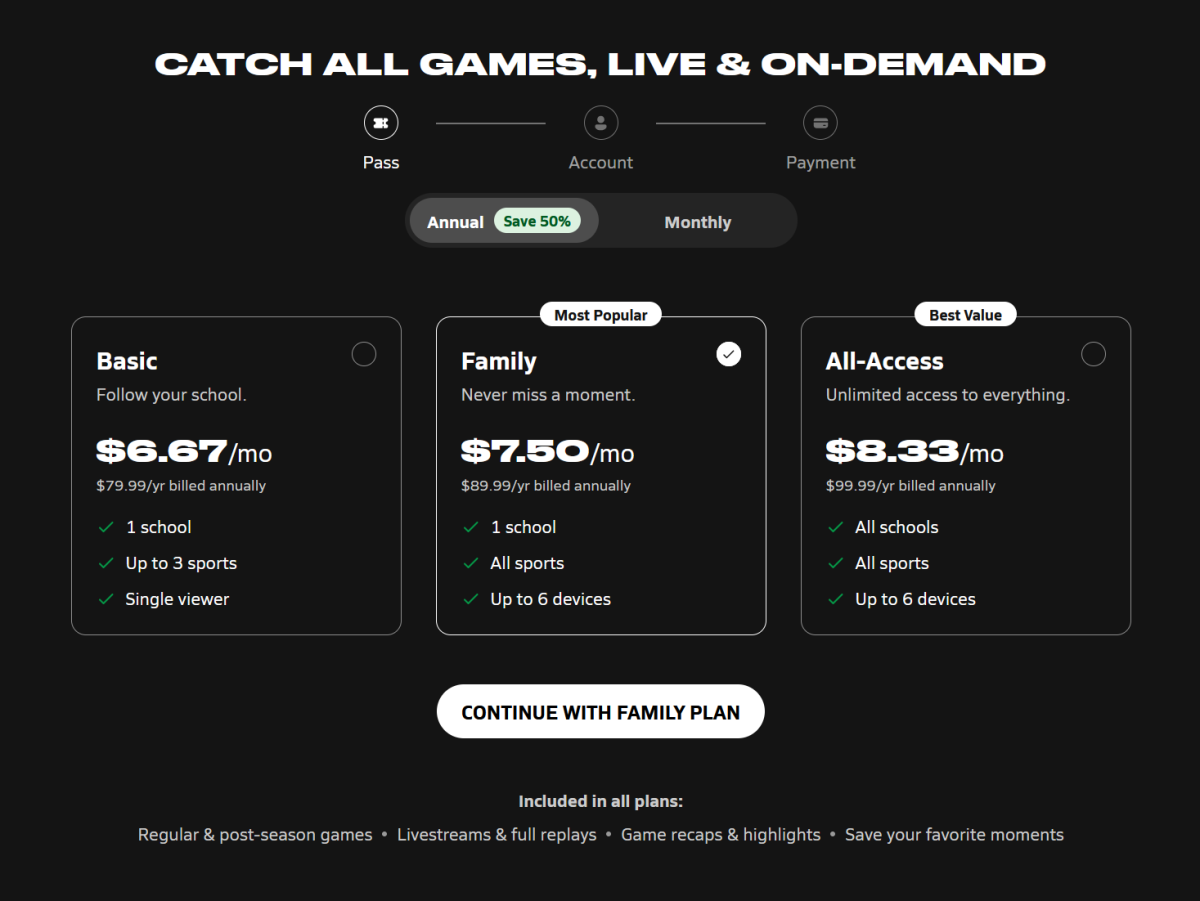Click the Save 50% badge
Image resolution: width=1200 pixels, height=901 pixels.
click(x=537, y=221)
